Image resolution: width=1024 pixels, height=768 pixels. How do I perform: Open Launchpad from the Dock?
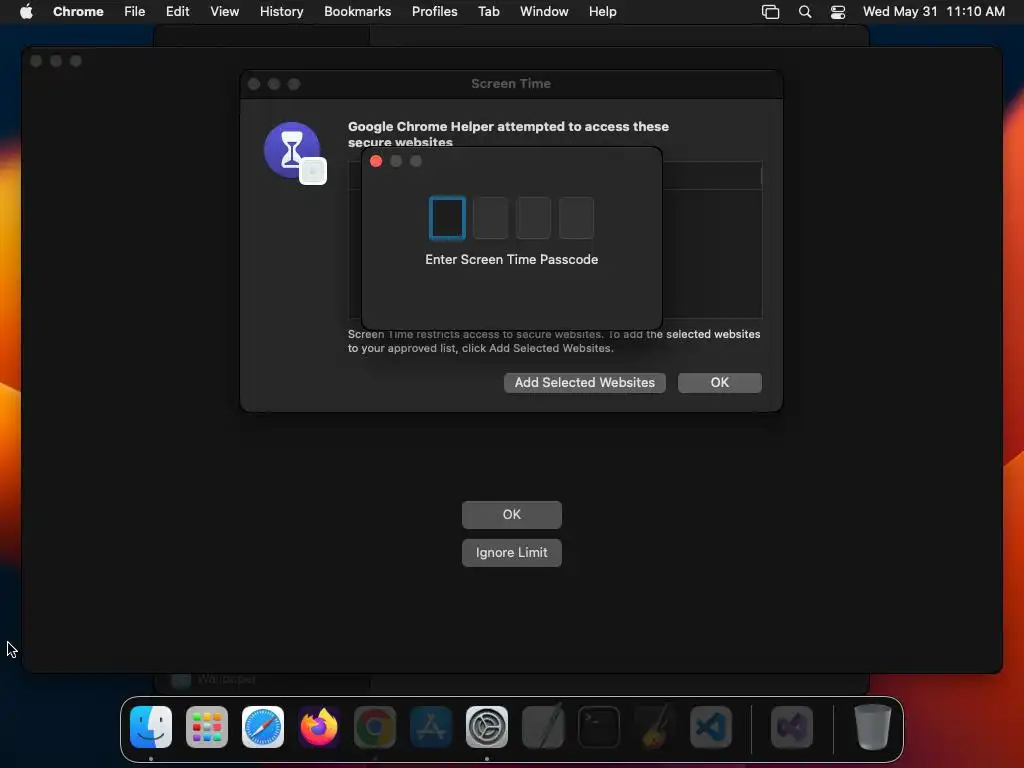pyautogui.click(x=207, y=727)
